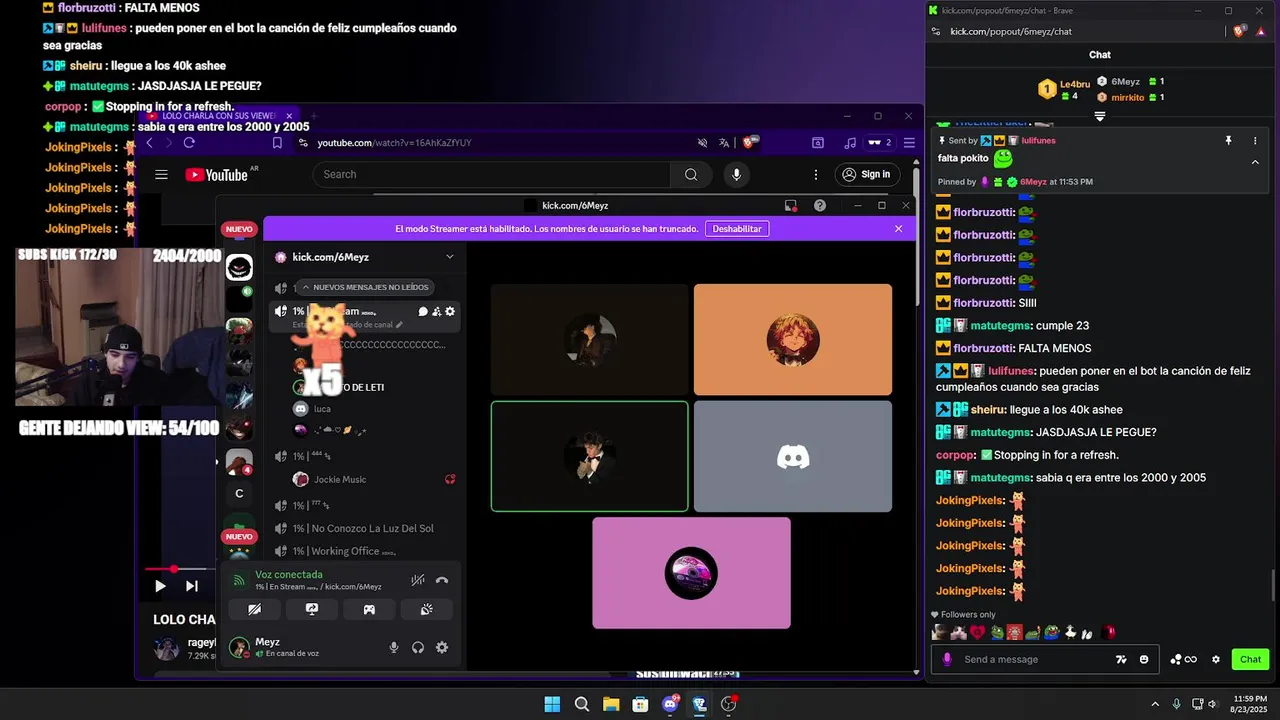Open the chat of the Stream voice channel
This screenshot has width=1280, height=720.
click(x=423, y=311)
